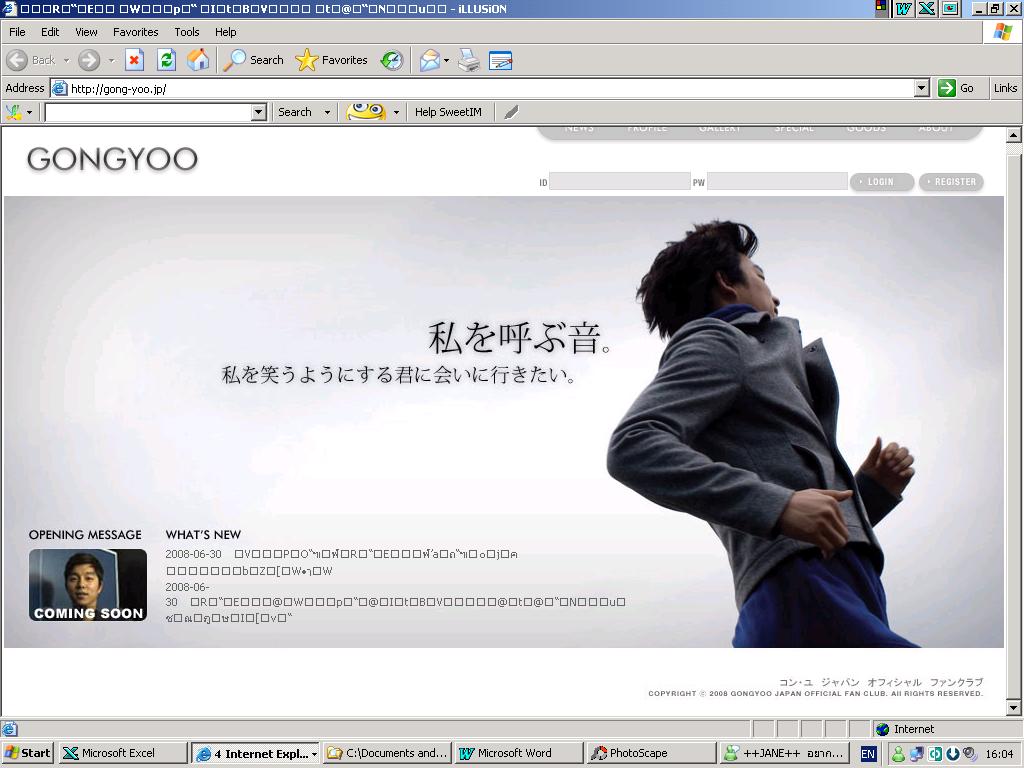Click the Windows Start button
Image resolution: width=1024 pixels, height=768 pixels.
(28, 753)
